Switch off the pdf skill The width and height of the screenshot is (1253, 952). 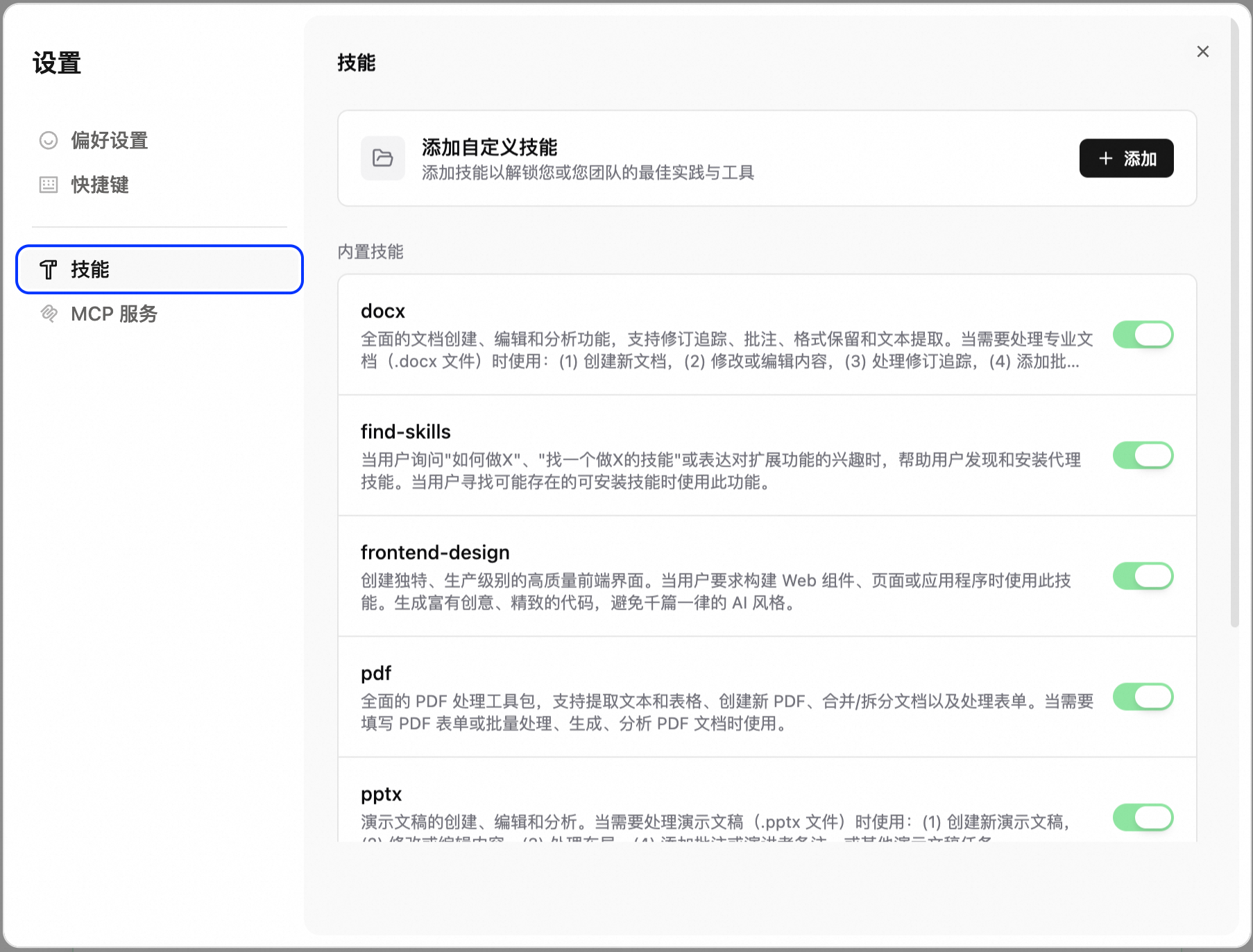(1142, 697)
